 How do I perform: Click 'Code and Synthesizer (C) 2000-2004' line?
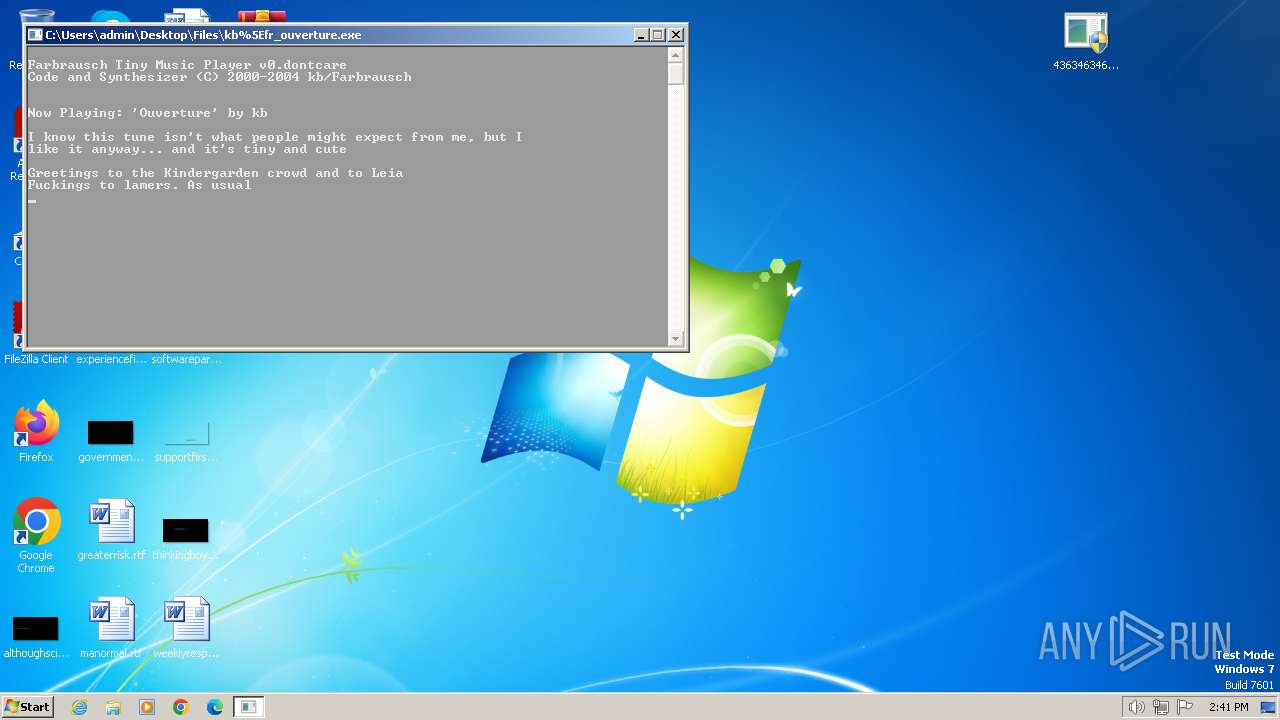pyautogui.click(x=219, y=77)
